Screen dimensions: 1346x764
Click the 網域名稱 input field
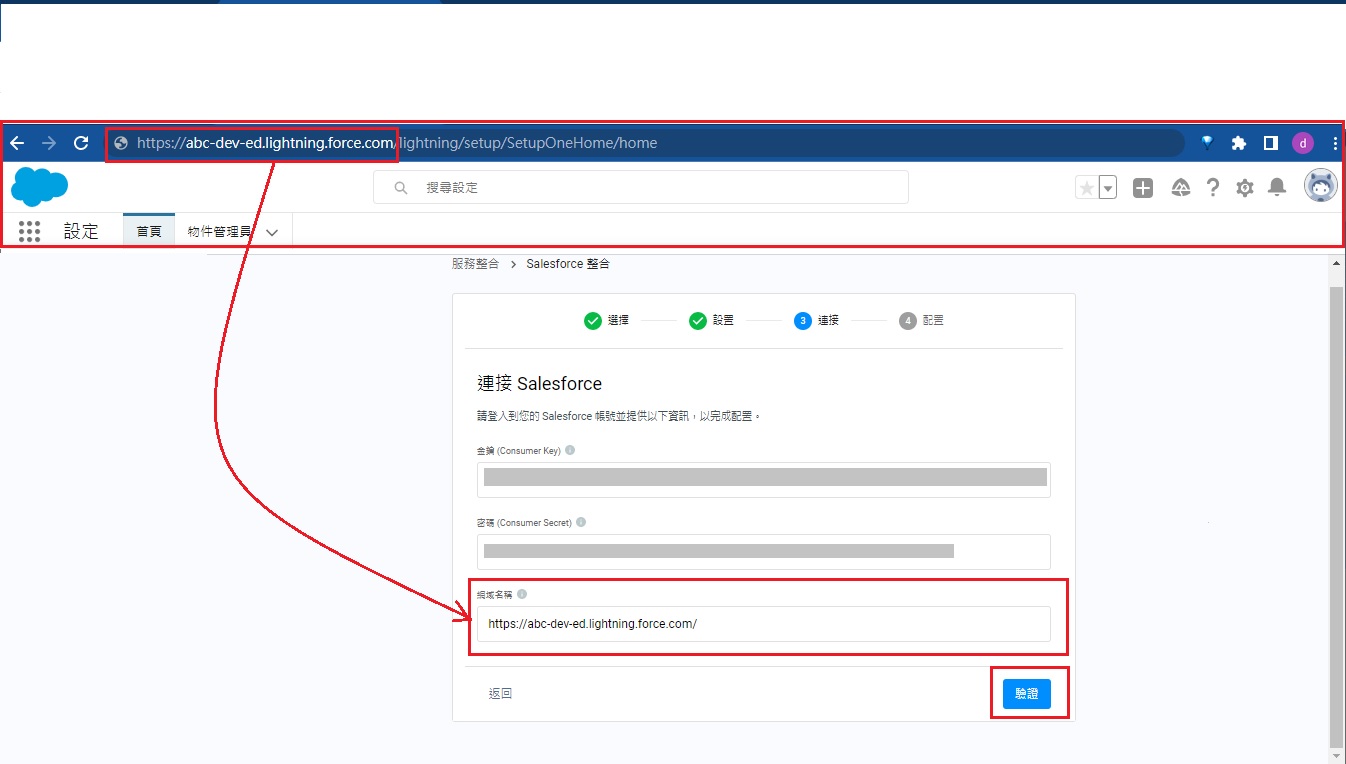click(x=764, y=624)
